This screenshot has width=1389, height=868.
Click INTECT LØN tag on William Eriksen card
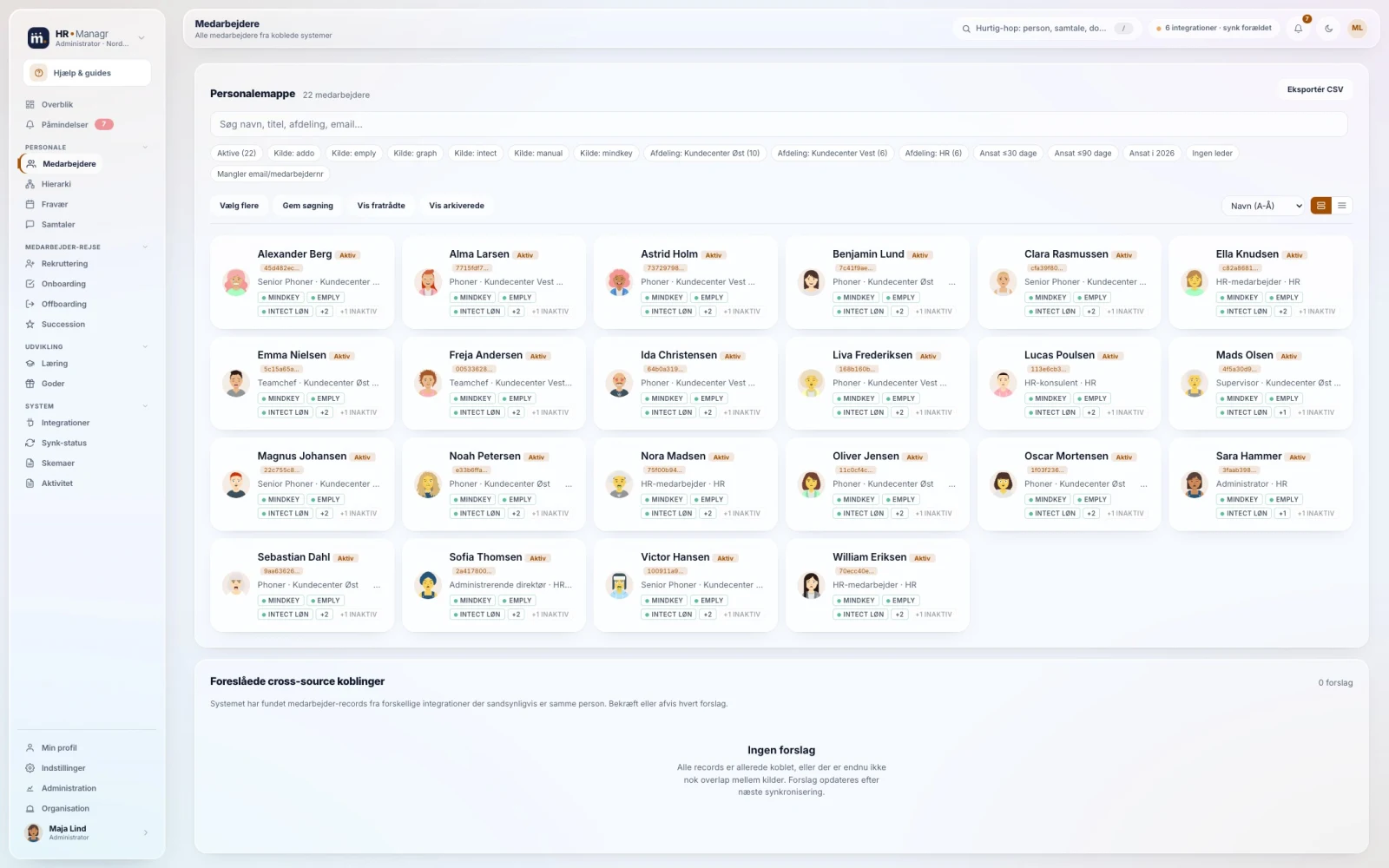click(x=859, y=615)
